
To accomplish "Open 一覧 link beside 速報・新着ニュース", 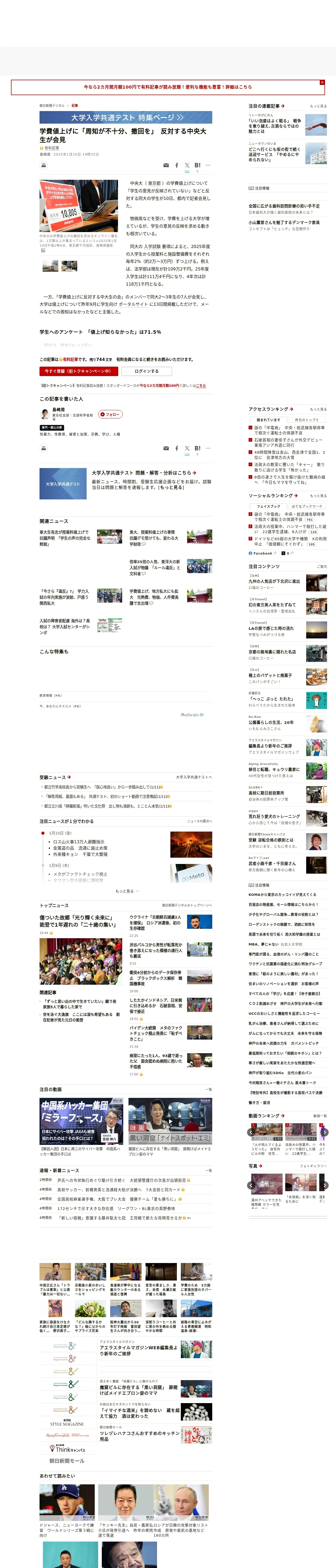I will pyautogui.click(x=209, y=1171).
